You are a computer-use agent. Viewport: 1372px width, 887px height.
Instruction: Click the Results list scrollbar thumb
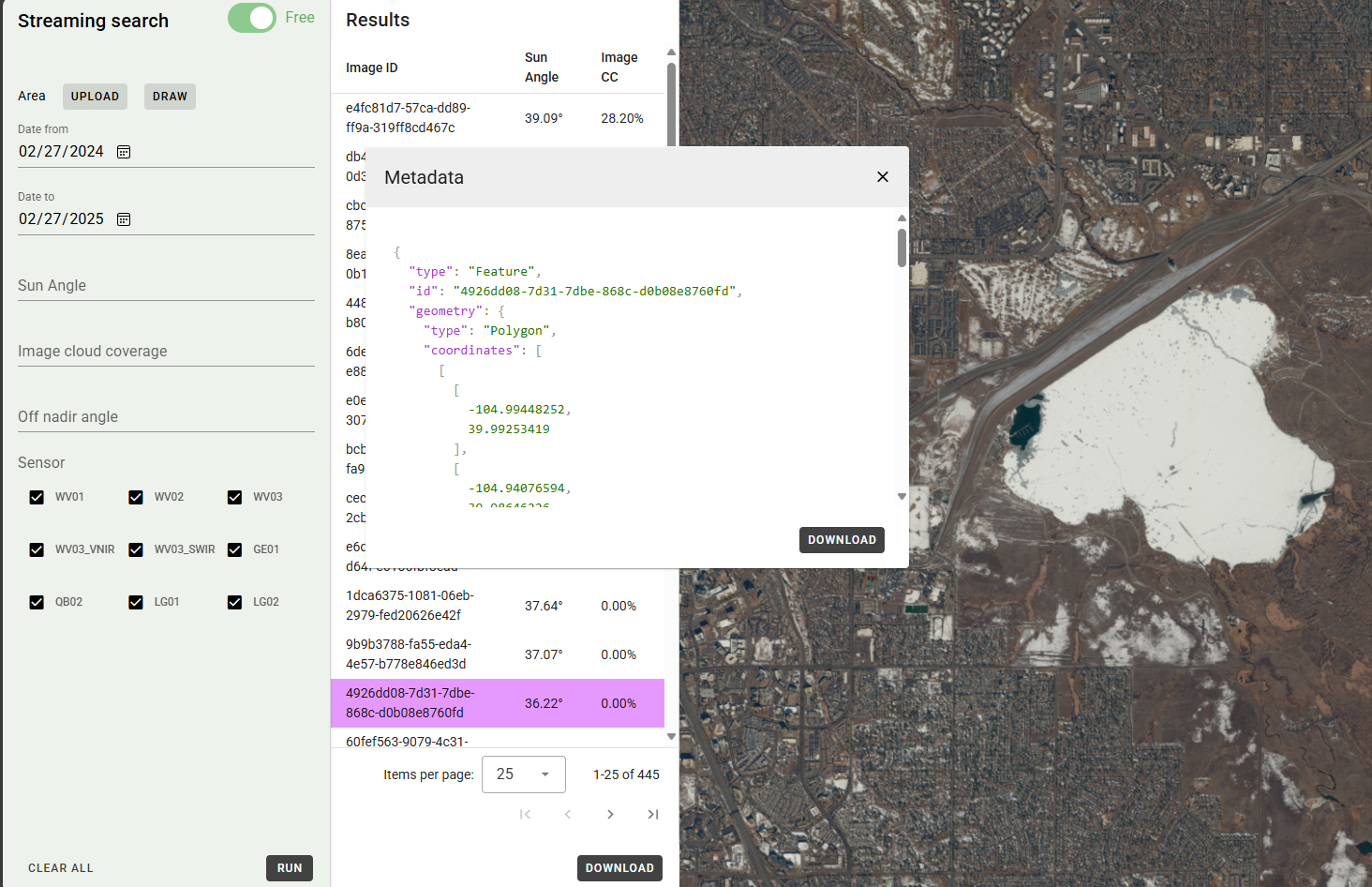[671, 104]
